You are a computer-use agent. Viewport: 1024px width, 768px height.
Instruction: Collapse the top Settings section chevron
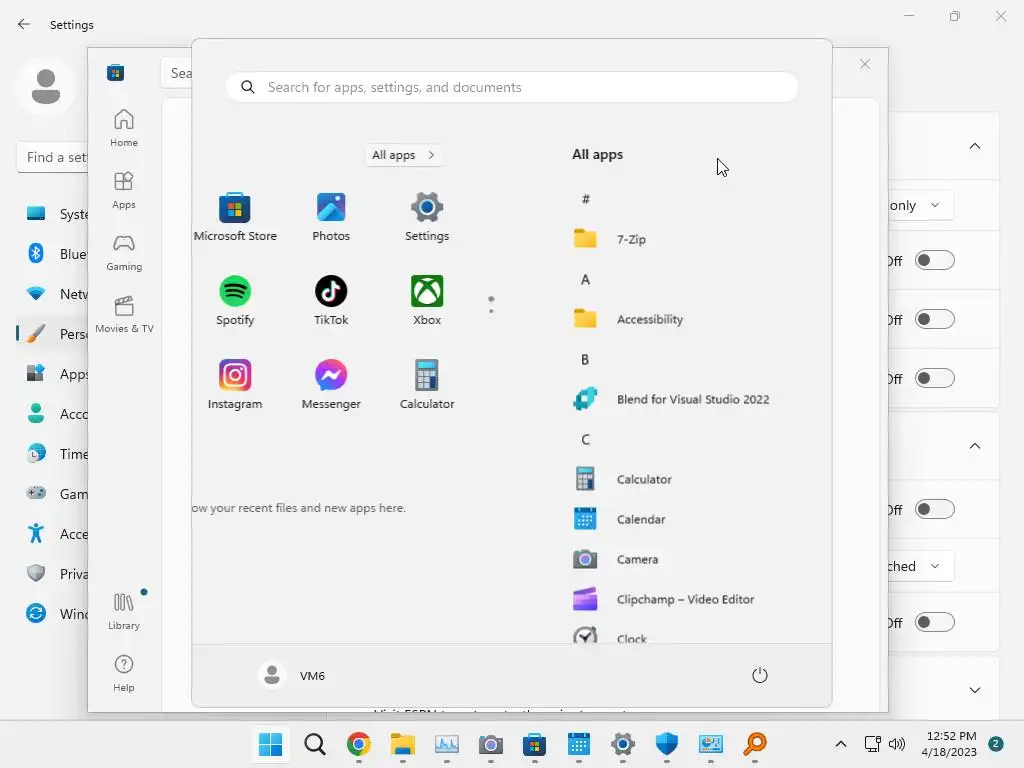point(975,146)
